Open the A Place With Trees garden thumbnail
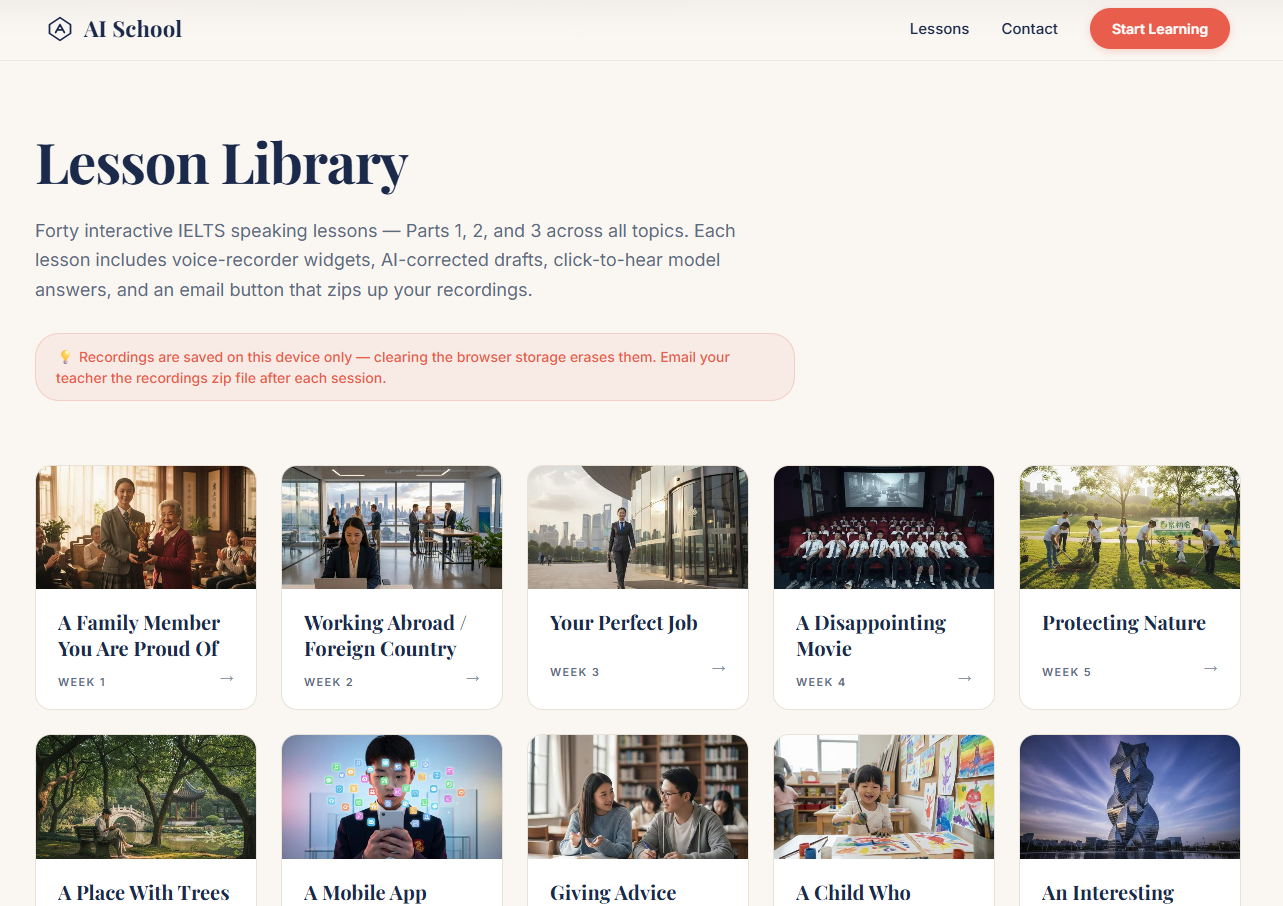Viewport: 1283px width, 906px height. pyautogui.click(x=146, y=797)
